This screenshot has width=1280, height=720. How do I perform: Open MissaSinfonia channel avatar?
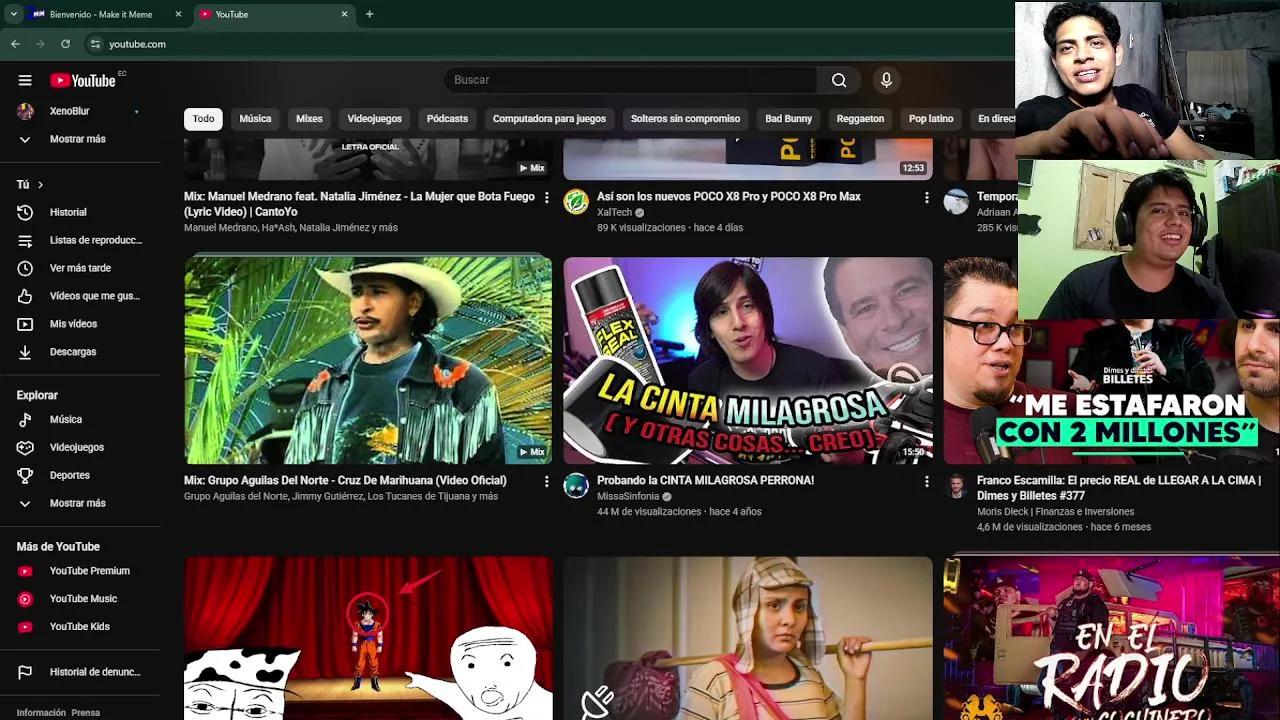[x=576, y=486]
